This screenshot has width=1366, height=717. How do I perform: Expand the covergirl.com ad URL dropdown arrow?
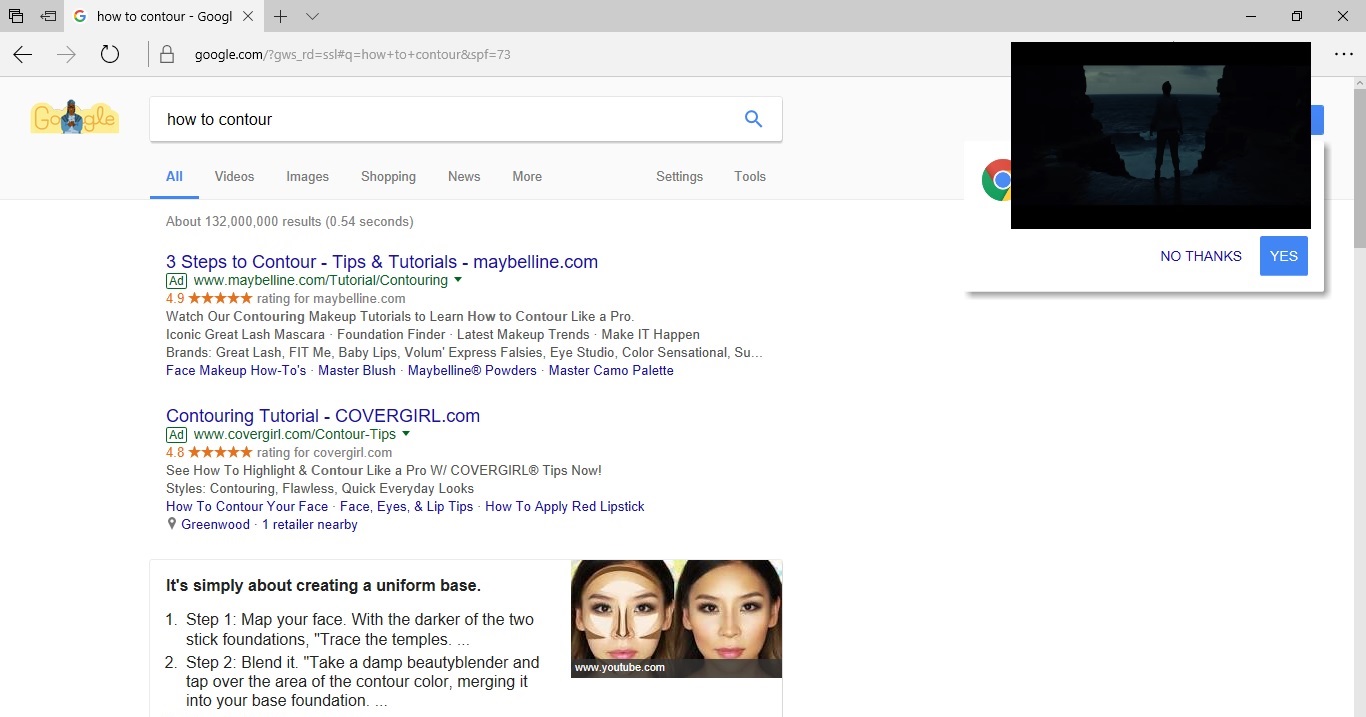click(406, 434)
